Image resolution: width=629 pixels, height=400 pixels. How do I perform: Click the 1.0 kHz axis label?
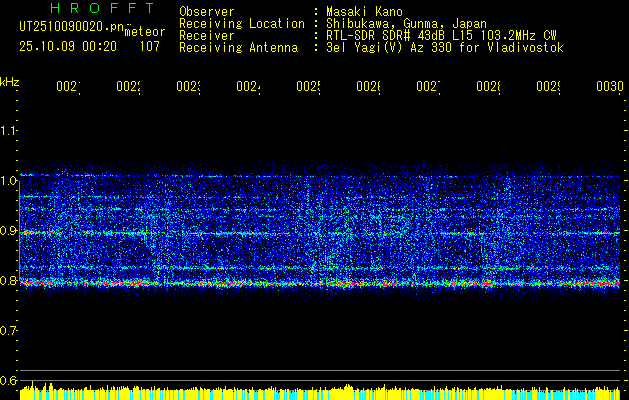pos(9,181)
